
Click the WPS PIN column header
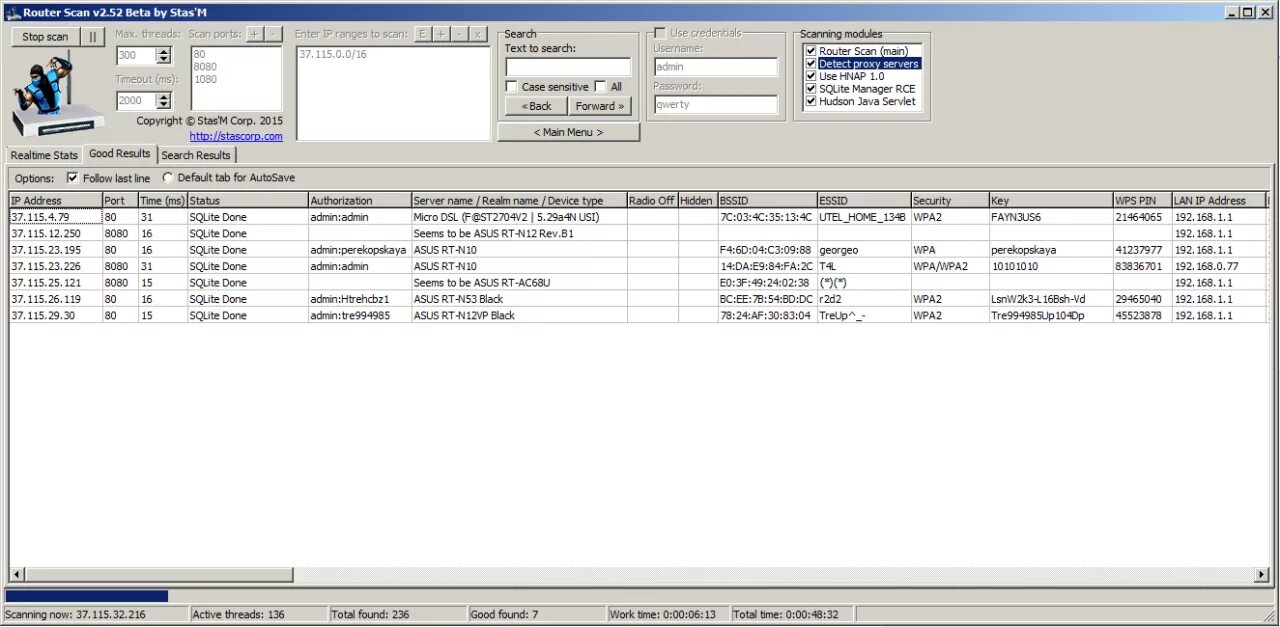[1142, 201]
